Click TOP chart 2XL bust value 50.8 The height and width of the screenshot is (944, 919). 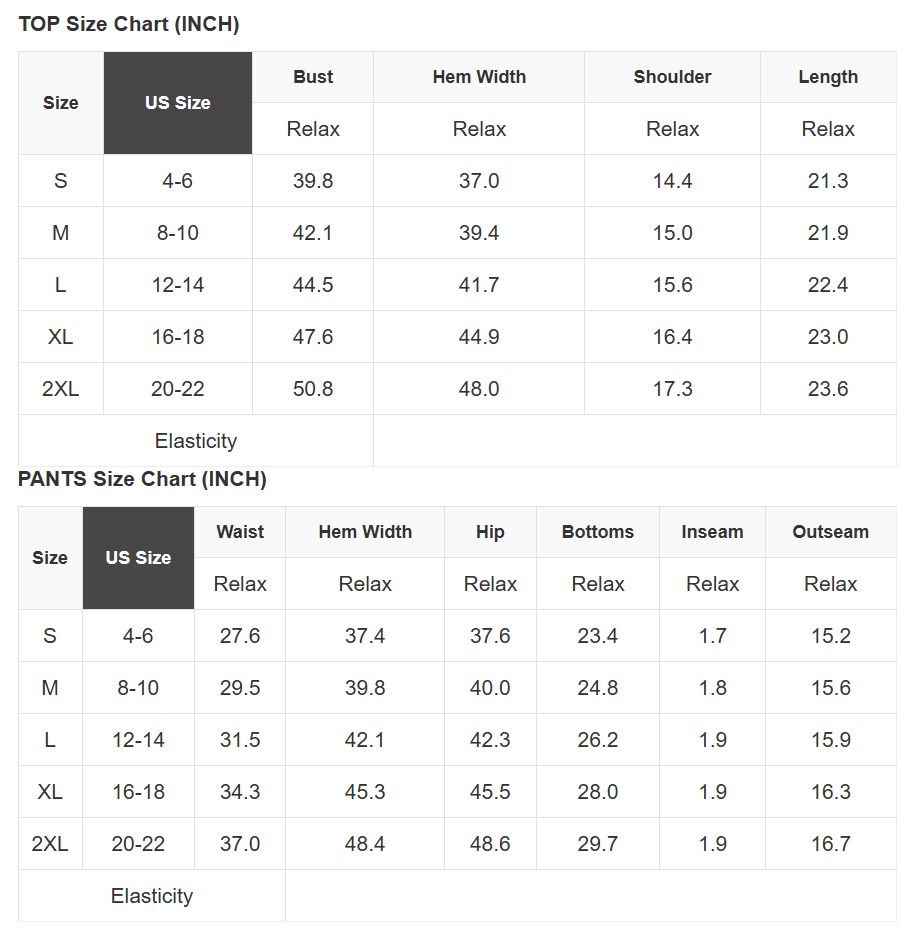tap(313, 389)
